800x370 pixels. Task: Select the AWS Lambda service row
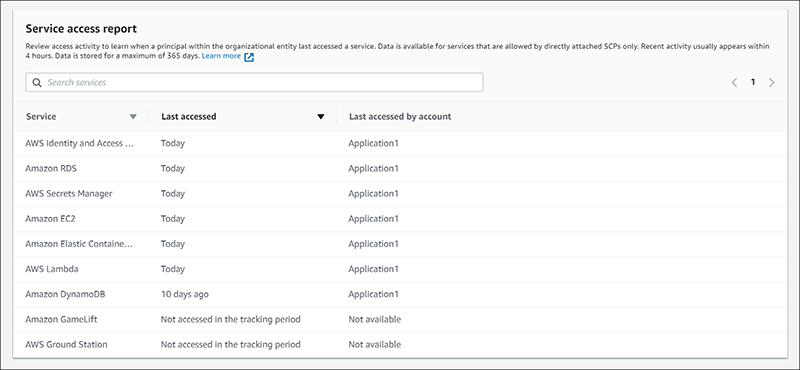click(x=399, y=269)
